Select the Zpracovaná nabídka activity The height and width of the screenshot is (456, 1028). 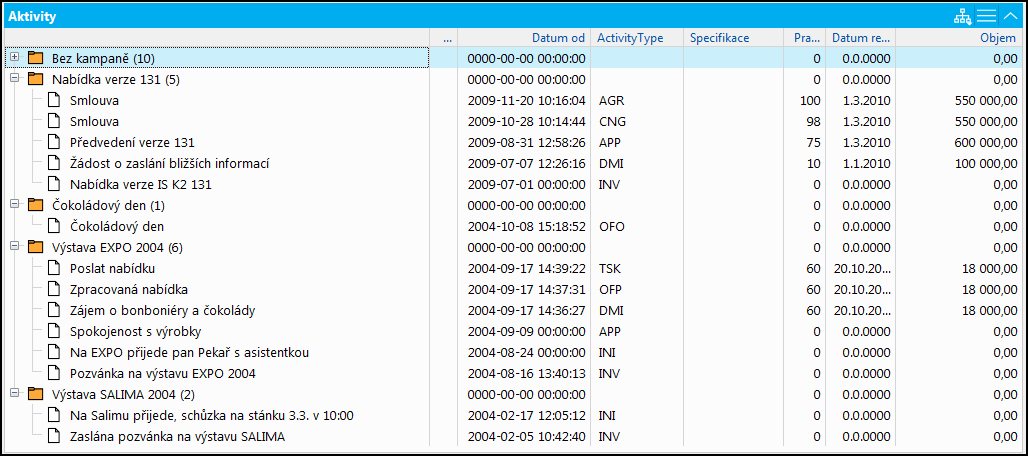pyautogui.click(x=513, y=290)
